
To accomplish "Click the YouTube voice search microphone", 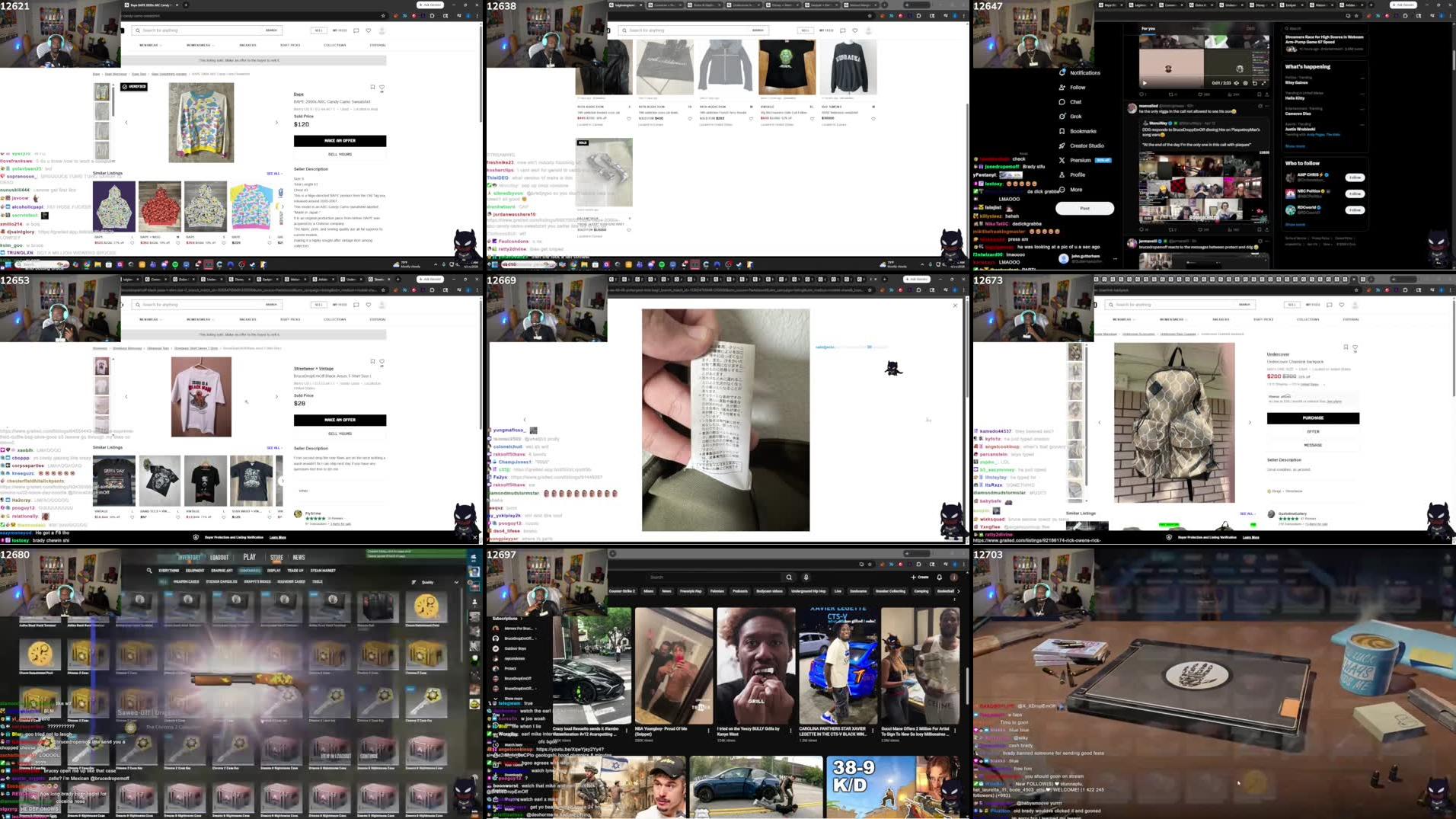I will 806,577.
